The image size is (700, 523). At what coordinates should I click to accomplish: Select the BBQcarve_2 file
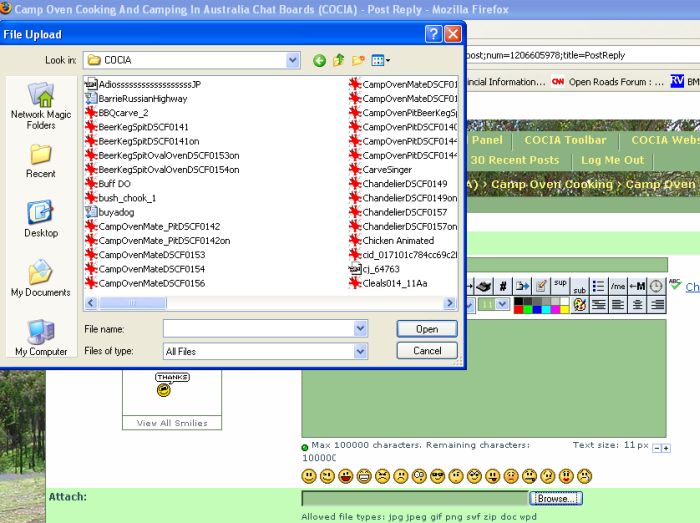click(123, 113)
